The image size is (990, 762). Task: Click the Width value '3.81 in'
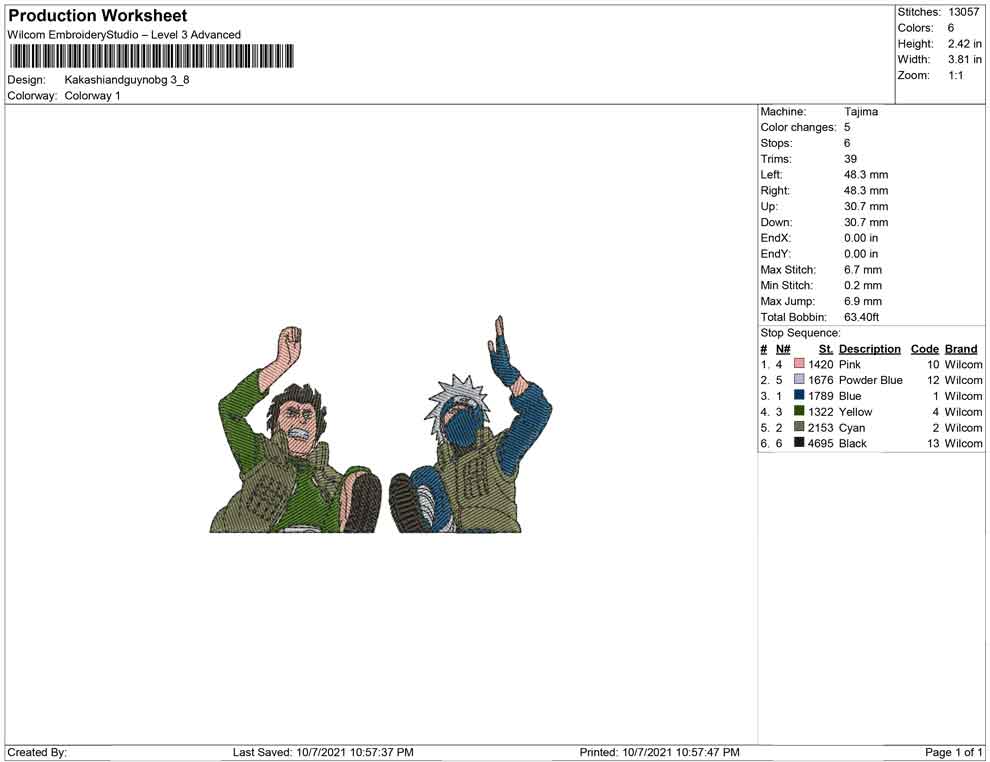pos(964,59)
